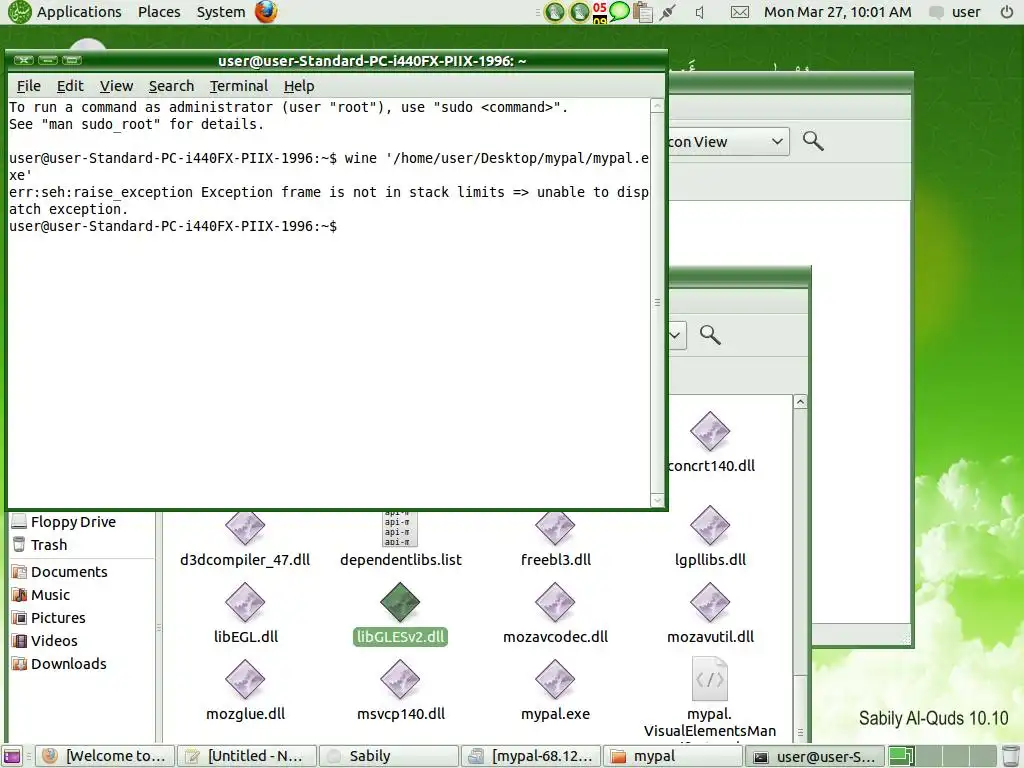Screen dimensions: 1024x768
Task: Open the Icon View dropdown in the rear file manager
Action: click(x=728, y=142)
